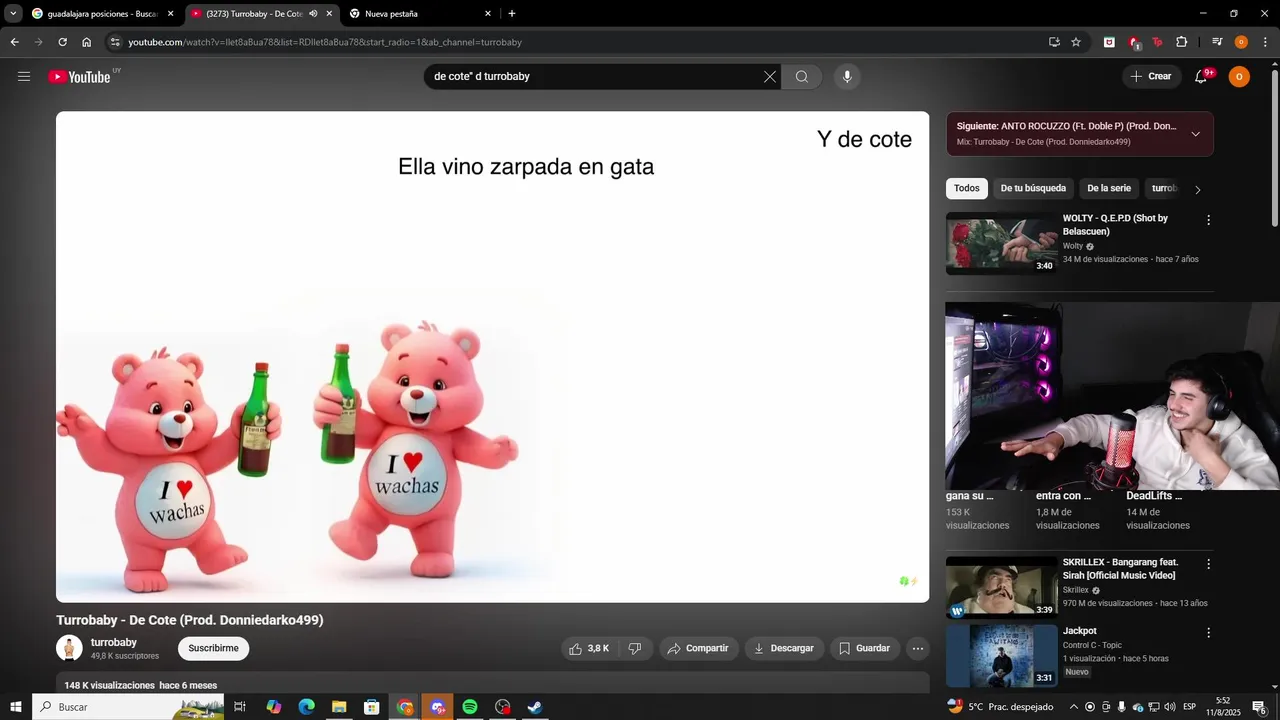The width and height of the screenshot is (1280, 720).
Task: Select the De la serie chip
Action: (x=1109, y=188)
